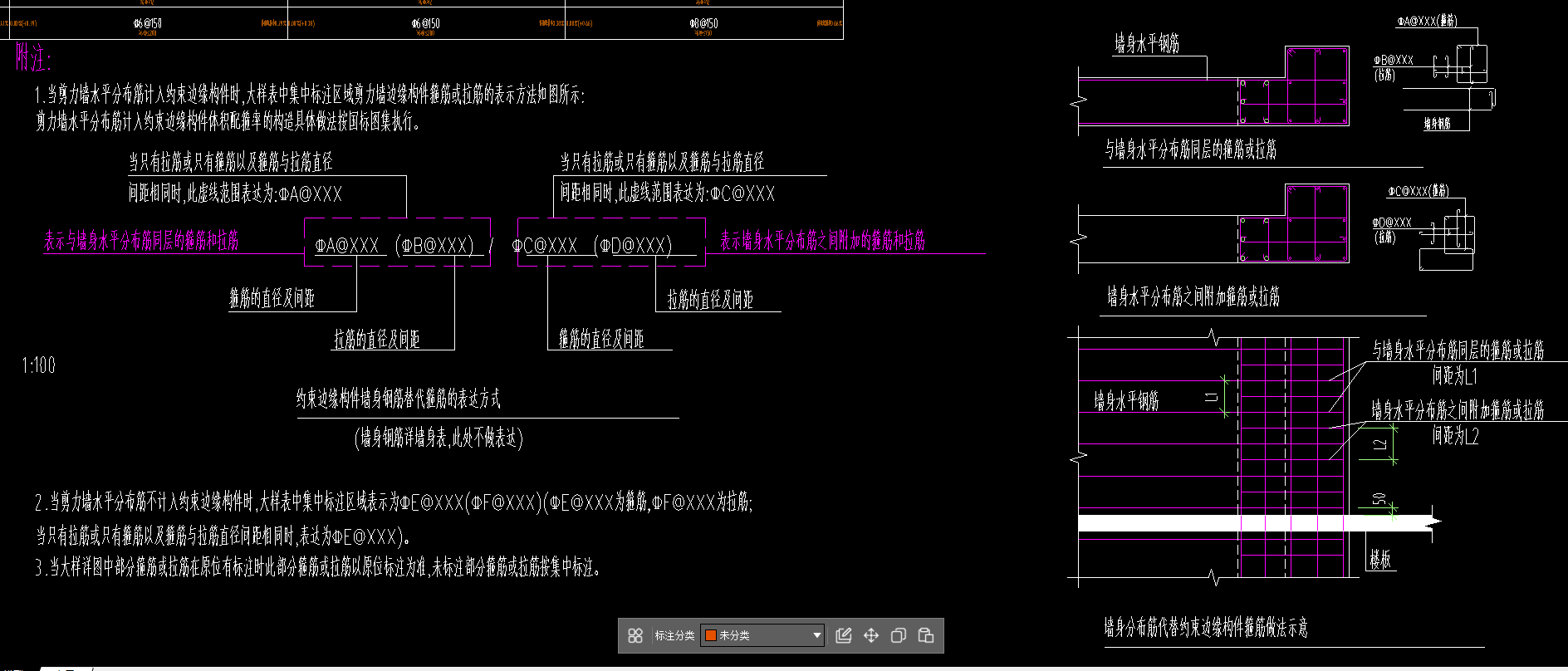Screen dimensions: 1568x671
Task: Select (ΦD@XXX) inside the dashed box
Action: pyautogui.click(x=633, y=245)
